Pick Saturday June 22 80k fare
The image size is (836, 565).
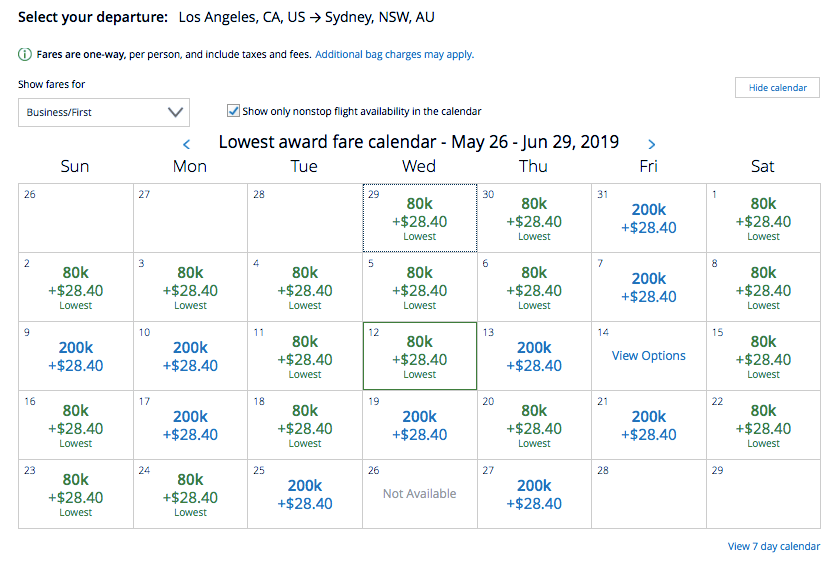coord(763,424)
